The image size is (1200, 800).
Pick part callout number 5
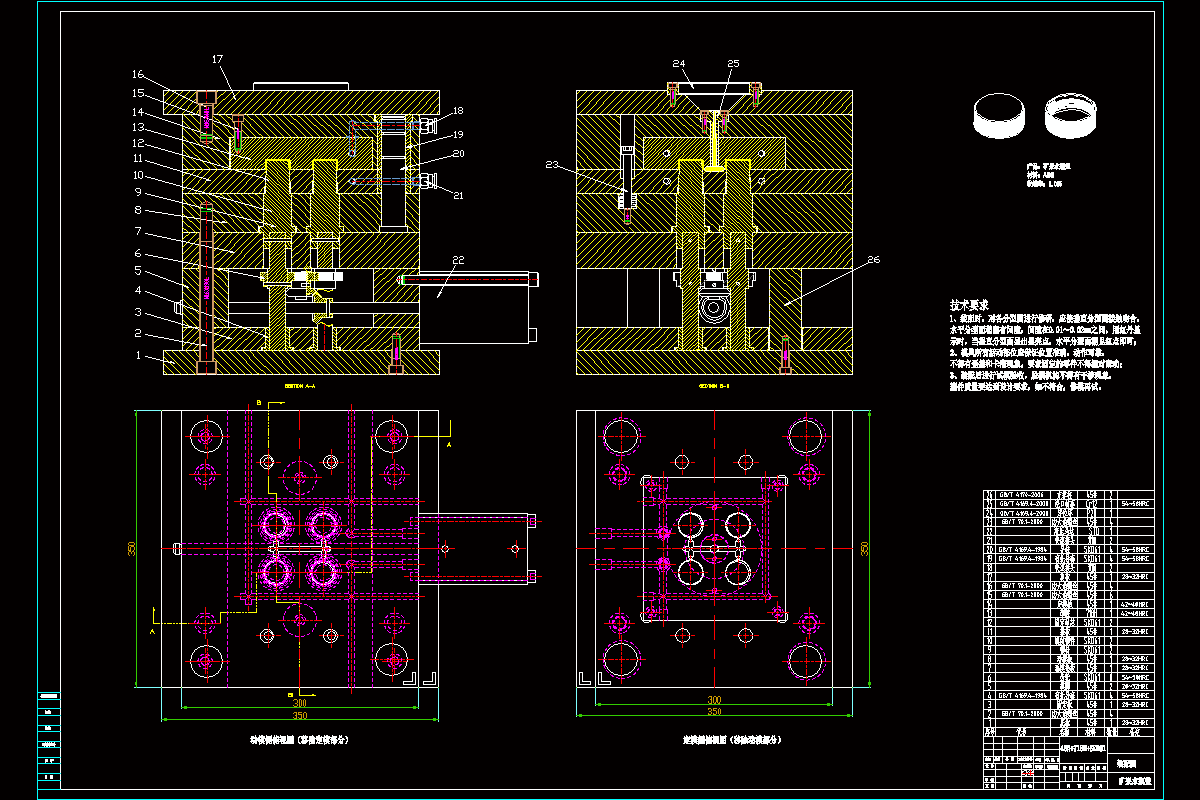click(139, 270)
